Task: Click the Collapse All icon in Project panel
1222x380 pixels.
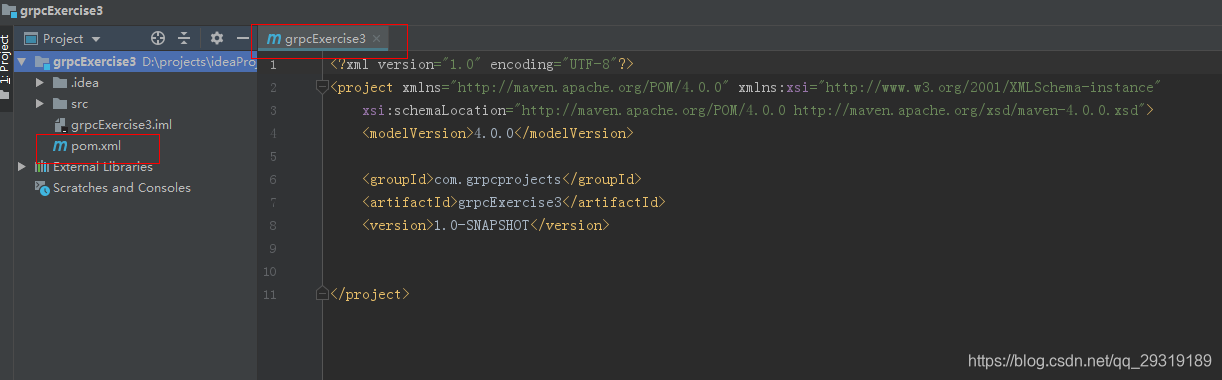Action: (184, 38)
